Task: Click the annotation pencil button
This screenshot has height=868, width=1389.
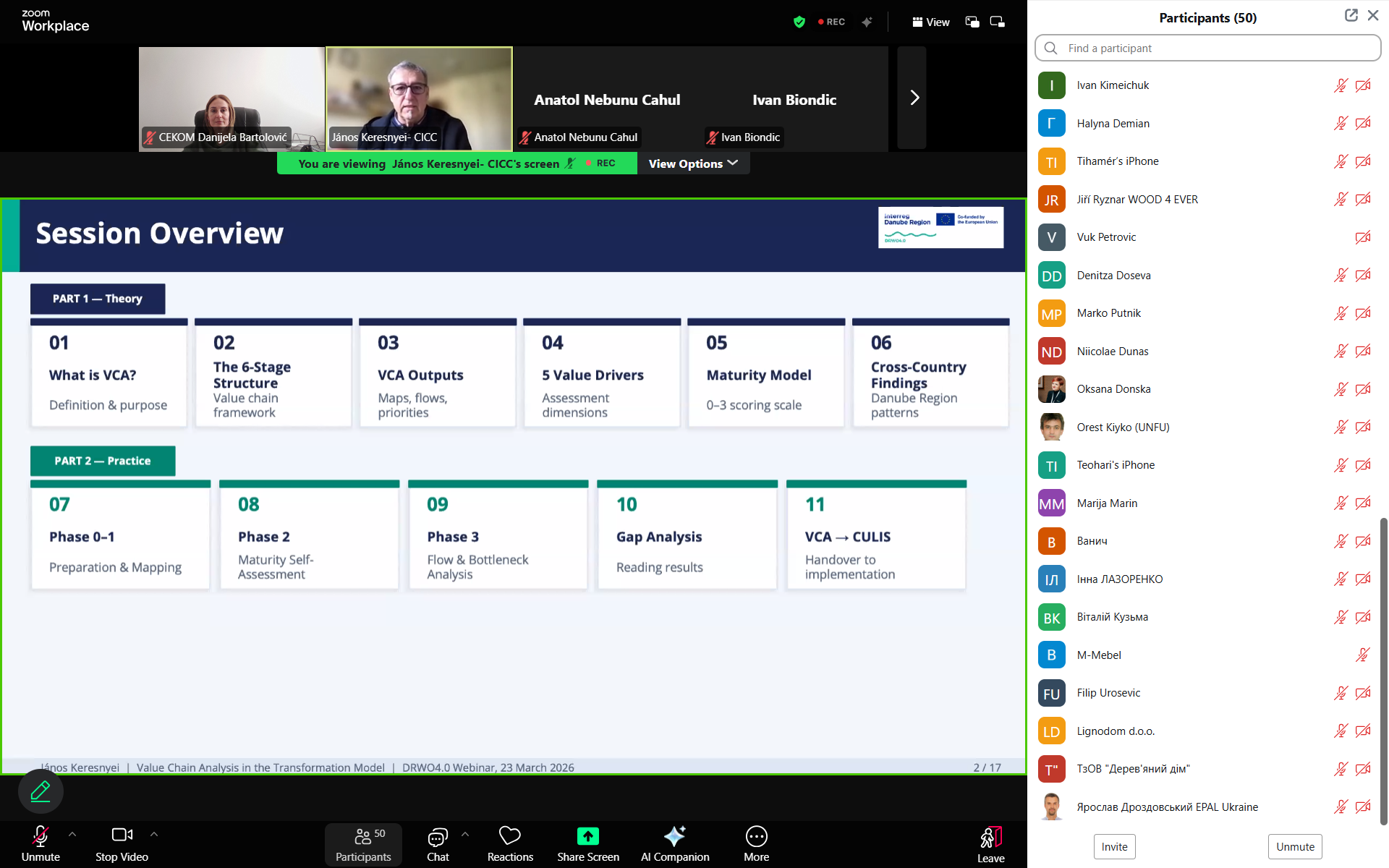Action: point(41,791)
